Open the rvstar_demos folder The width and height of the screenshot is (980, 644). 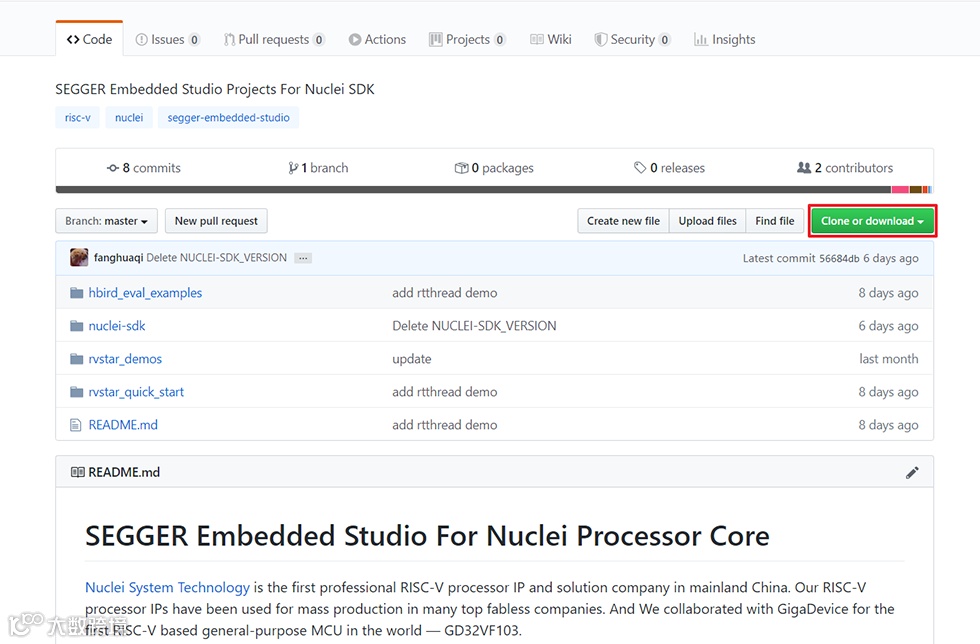tap(125, 359)
